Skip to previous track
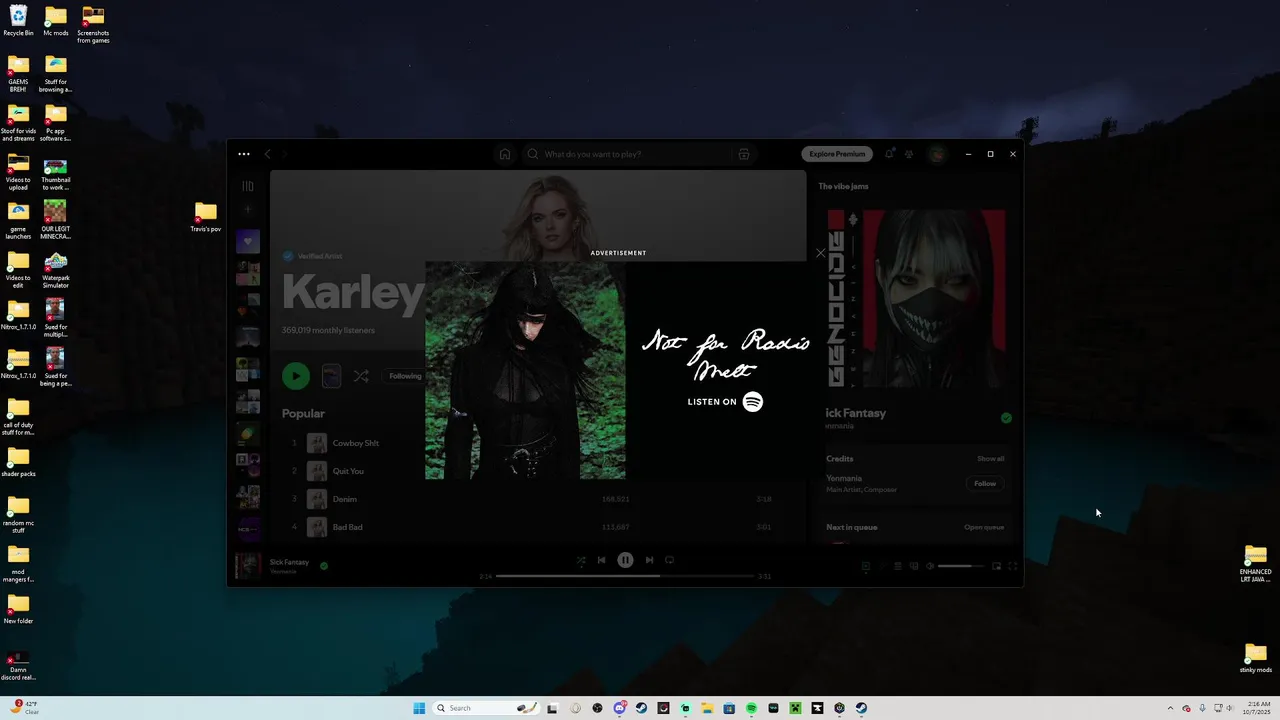 click(x=601, y=560)
